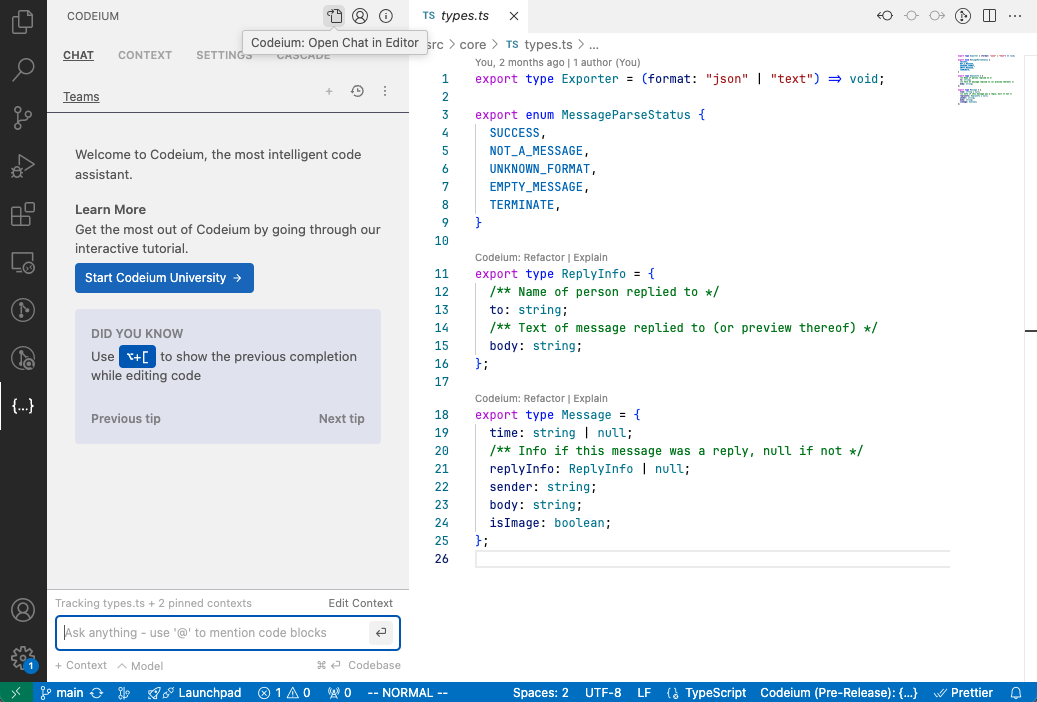The height and width of the screenshot is (702, 1037).
Task: Open the Explorer view in activity bar
Action: click(23, 22)
